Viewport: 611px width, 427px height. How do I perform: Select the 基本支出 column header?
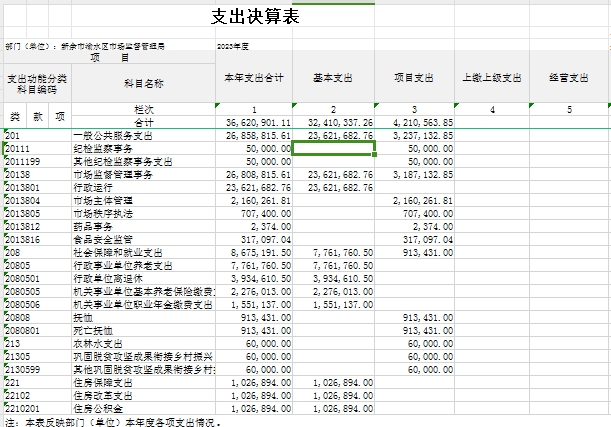(x=333, y=77)
